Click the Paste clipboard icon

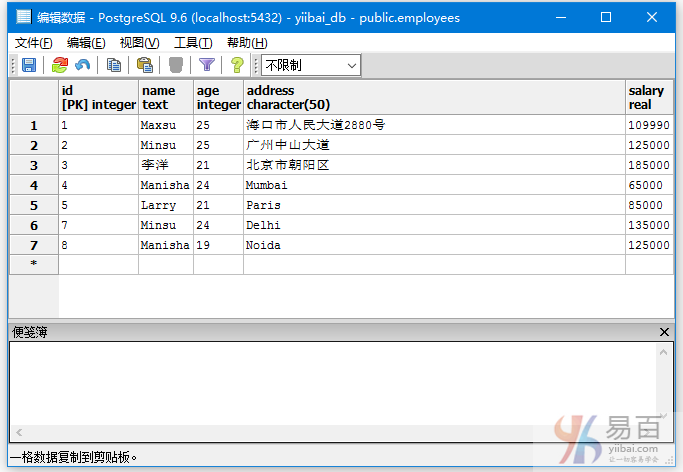click(145, 65)
